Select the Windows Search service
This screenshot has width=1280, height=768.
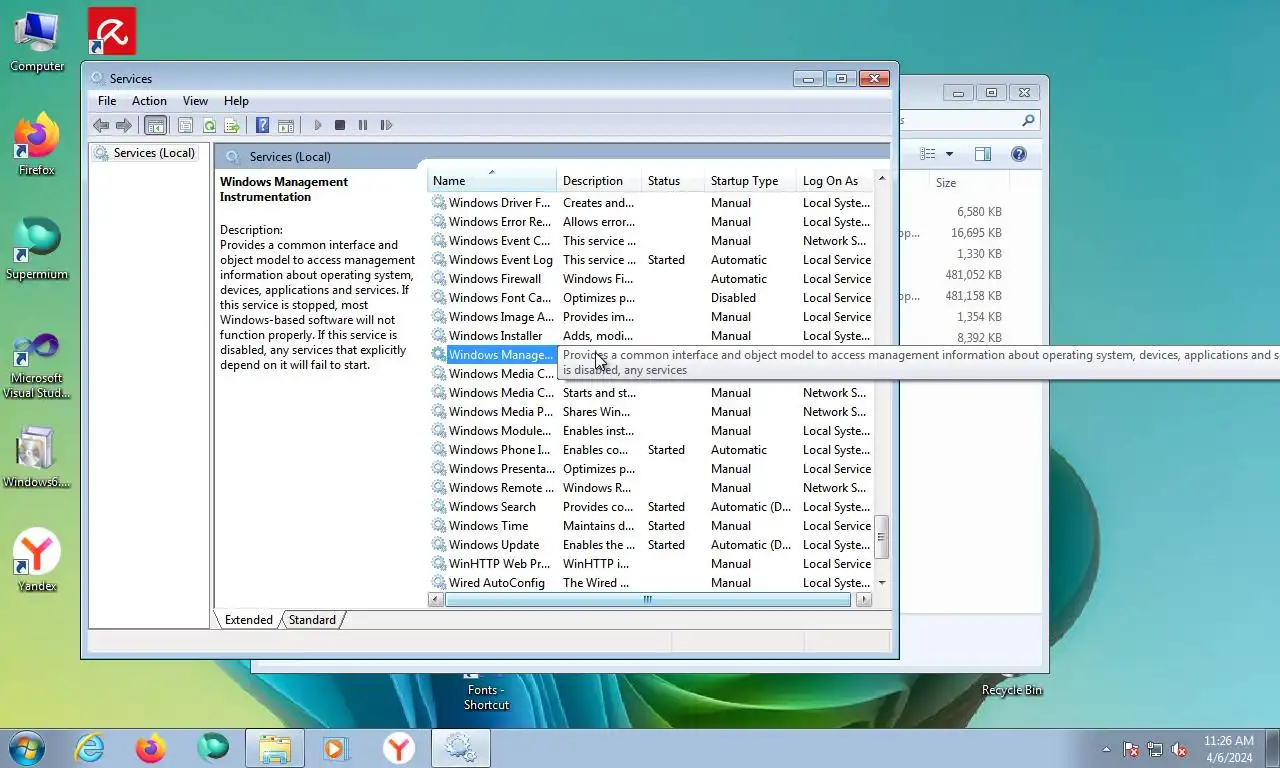pyautogui.click(x=651, y=507)
